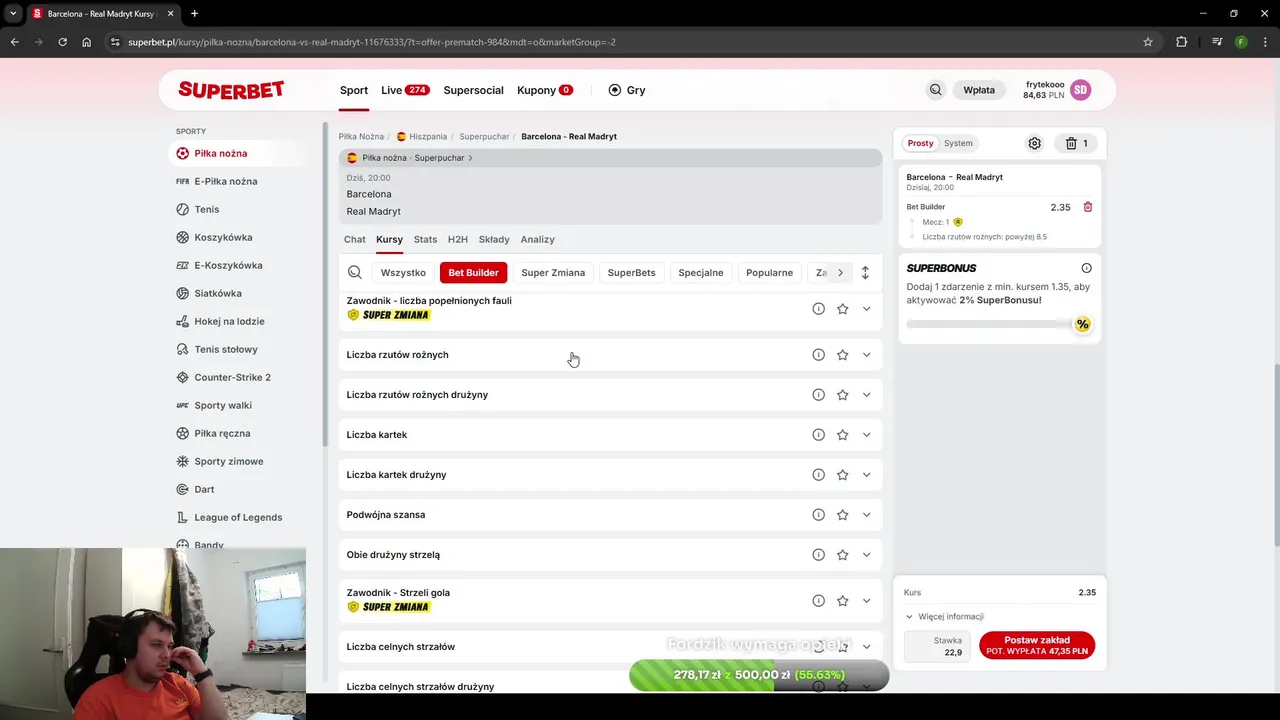Open info icon for Podwójna szansa
The image size is (1280, 720).
(818, 515)
